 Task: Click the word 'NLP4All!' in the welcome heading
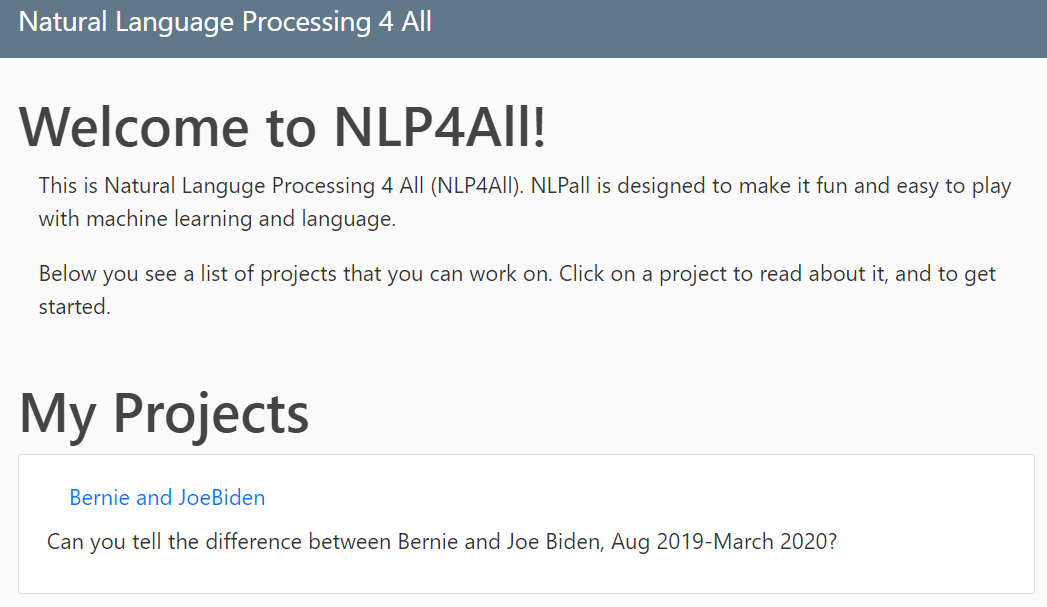(x=440, y=127)
